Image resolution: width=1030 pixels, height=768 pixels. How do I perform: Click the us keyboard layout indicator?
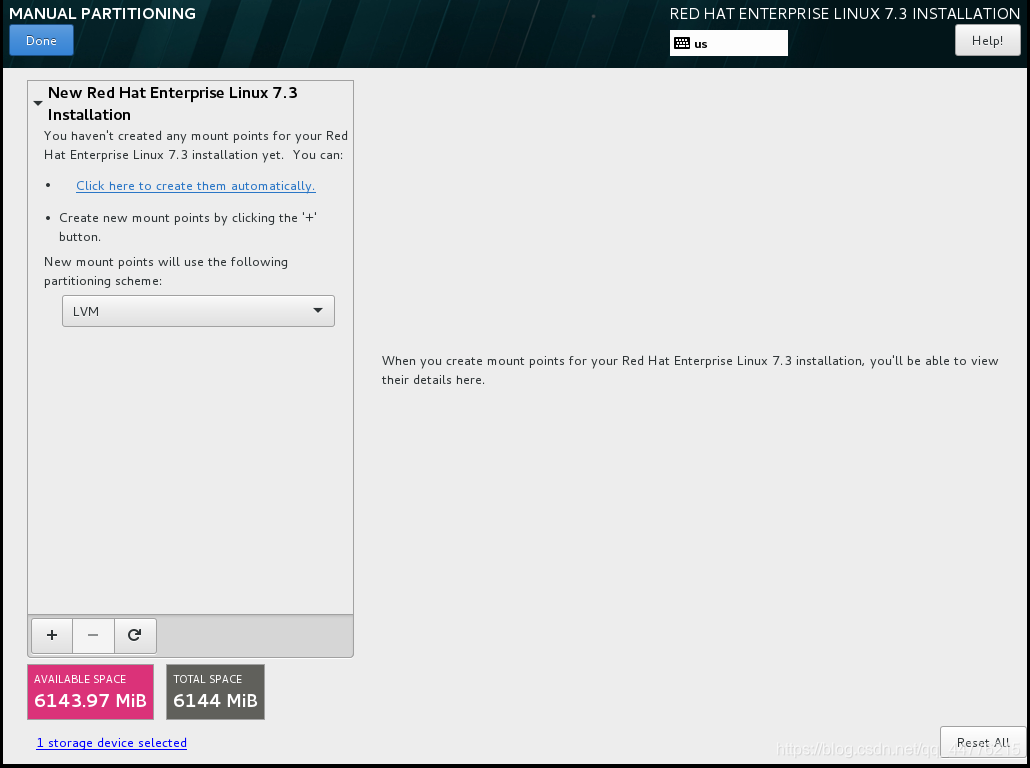(x=728, y=43)
